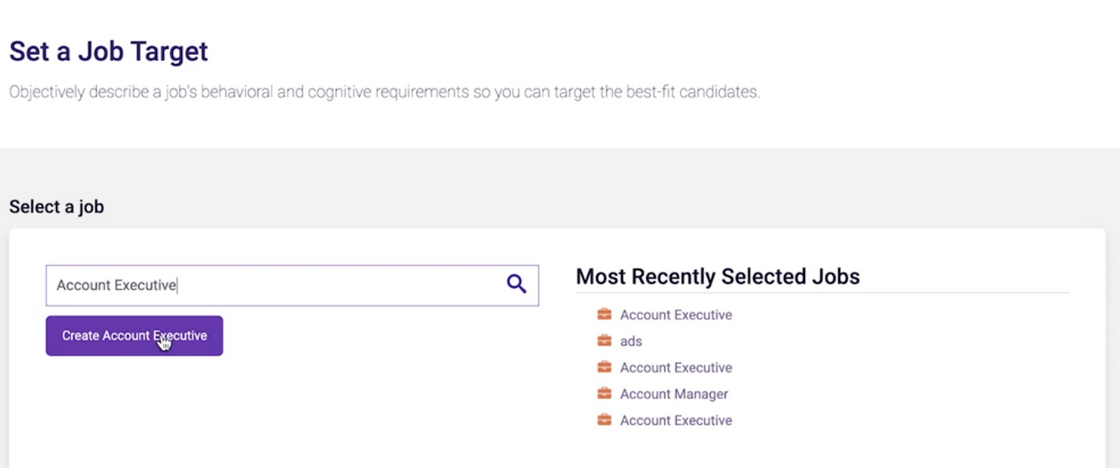Image resolution: width=1120 pixels, height=468 pixels.
Task: Open the last Account Executive recent job
Action: 676,421
